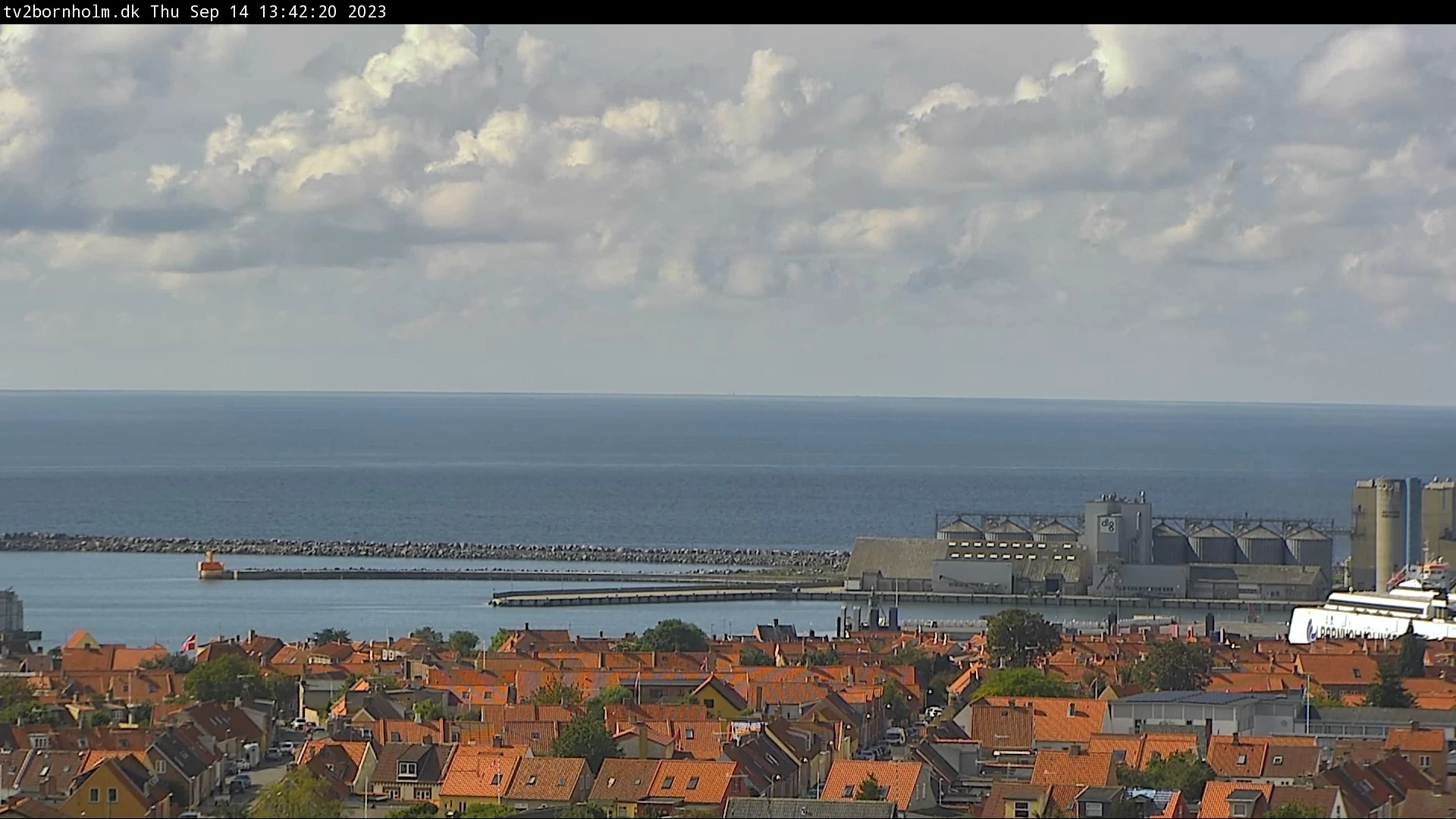
Task: Click the Danish flag above the rooftops
Action: (x=189, y=642)
